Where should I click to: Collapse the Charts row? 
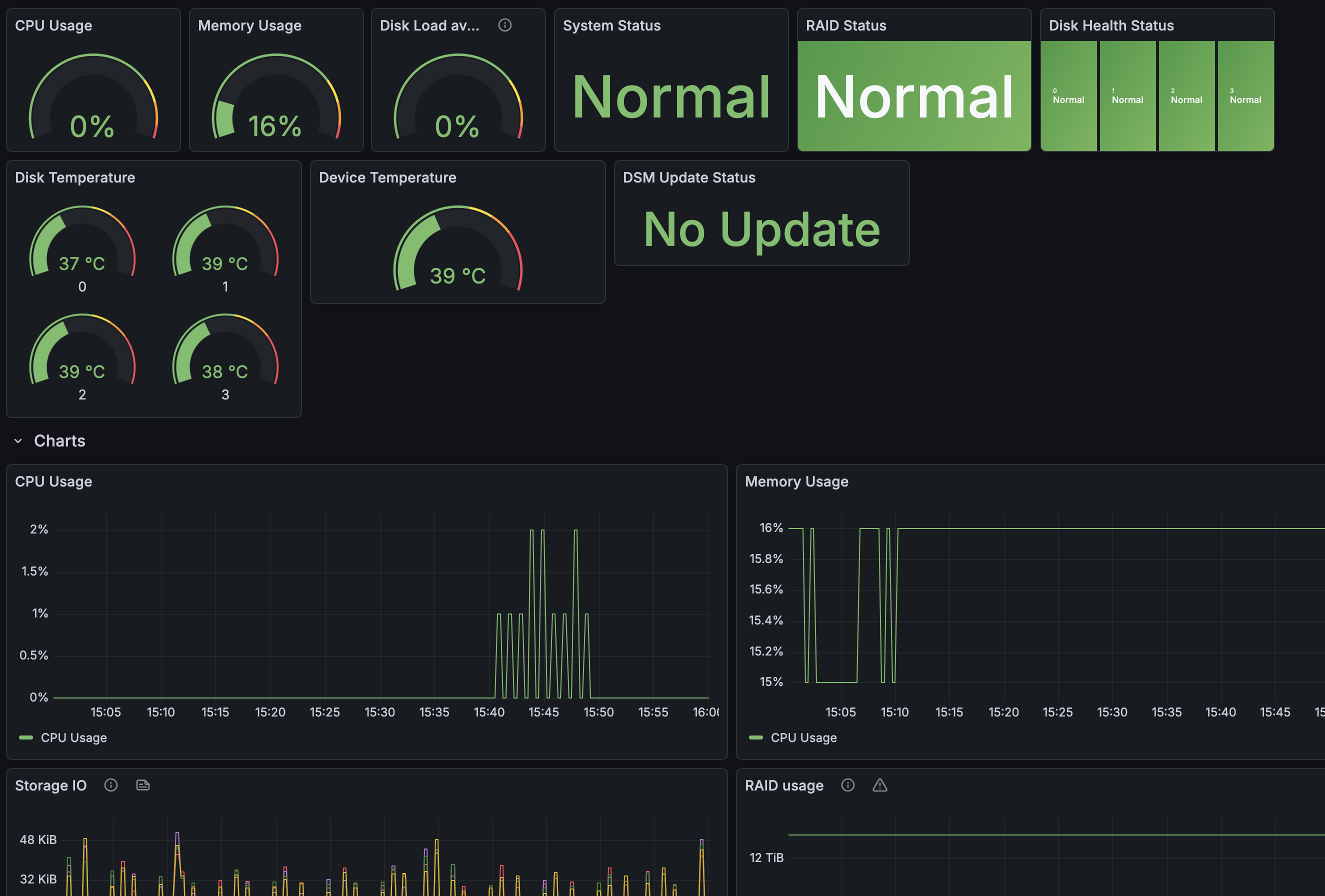tap(59, 440)
